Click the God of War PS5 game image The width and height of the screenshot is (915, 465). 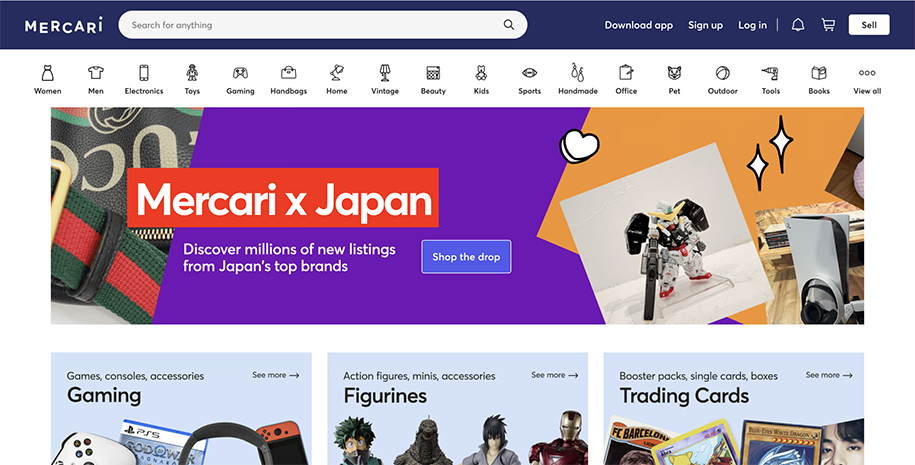[x=162, y=444]
